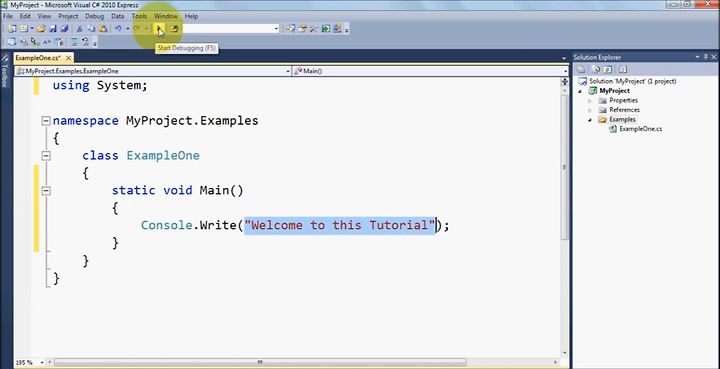Viewport: 720px width, 369px height.
Task: Collapse the Examples folder arrow
Action: pyautogui.click(x=591, y=119)
